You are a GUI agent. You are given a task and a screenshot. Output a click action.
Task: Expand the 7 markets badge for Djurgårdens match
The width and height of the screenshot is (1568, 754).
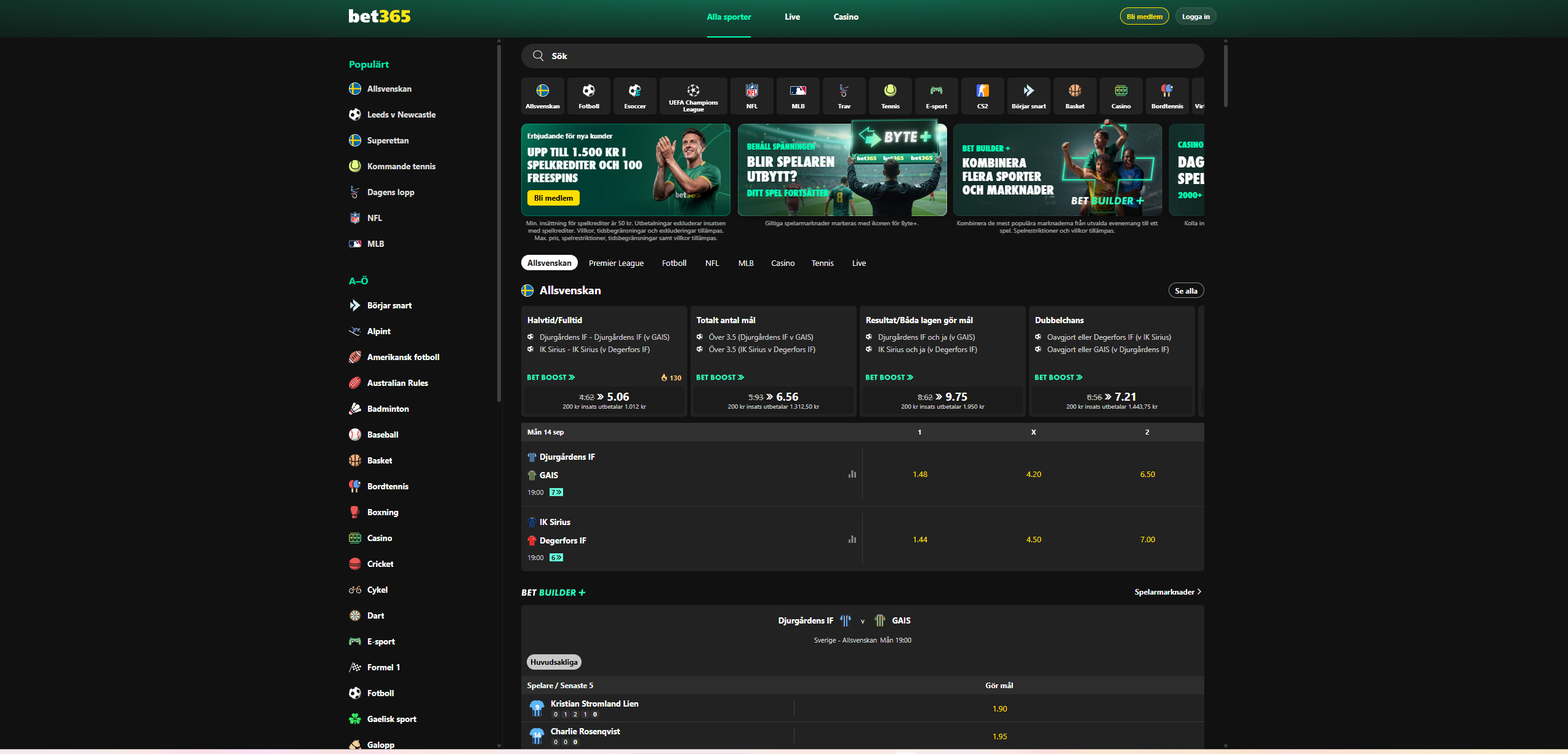click(x=556, y=492)
